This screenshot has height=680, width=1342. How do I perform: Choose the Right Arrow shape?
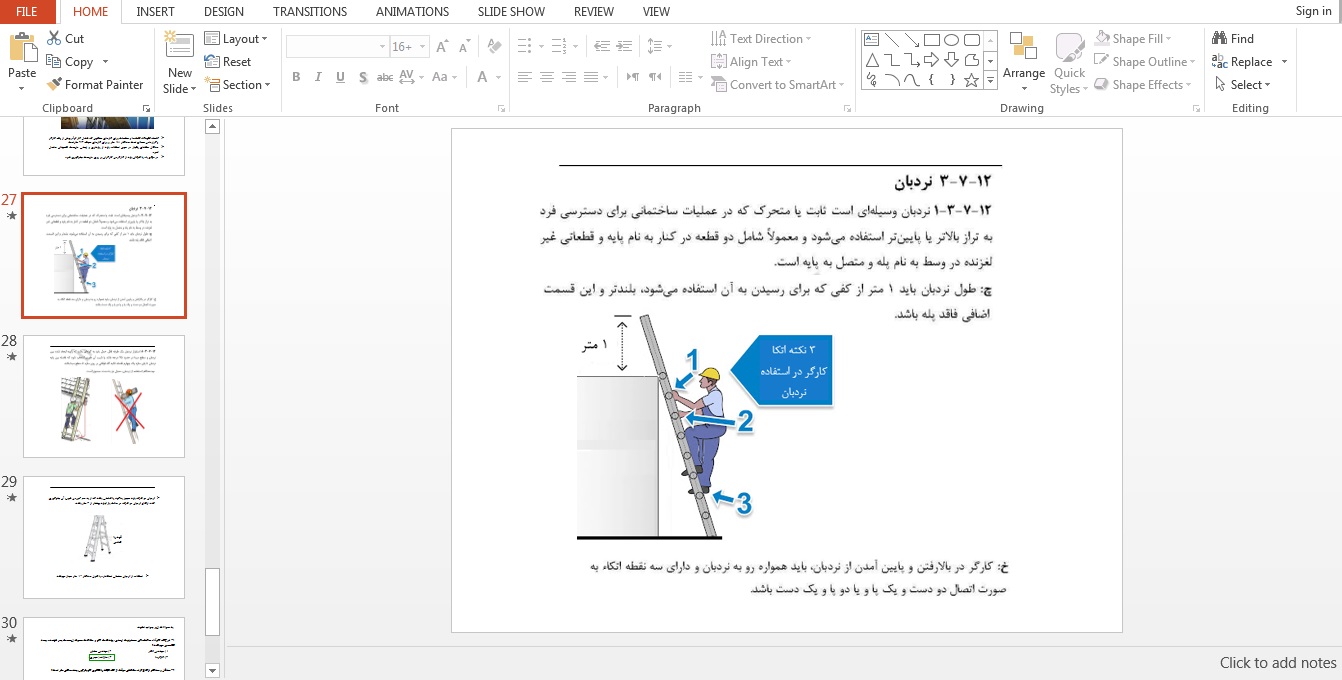point(931,60)
